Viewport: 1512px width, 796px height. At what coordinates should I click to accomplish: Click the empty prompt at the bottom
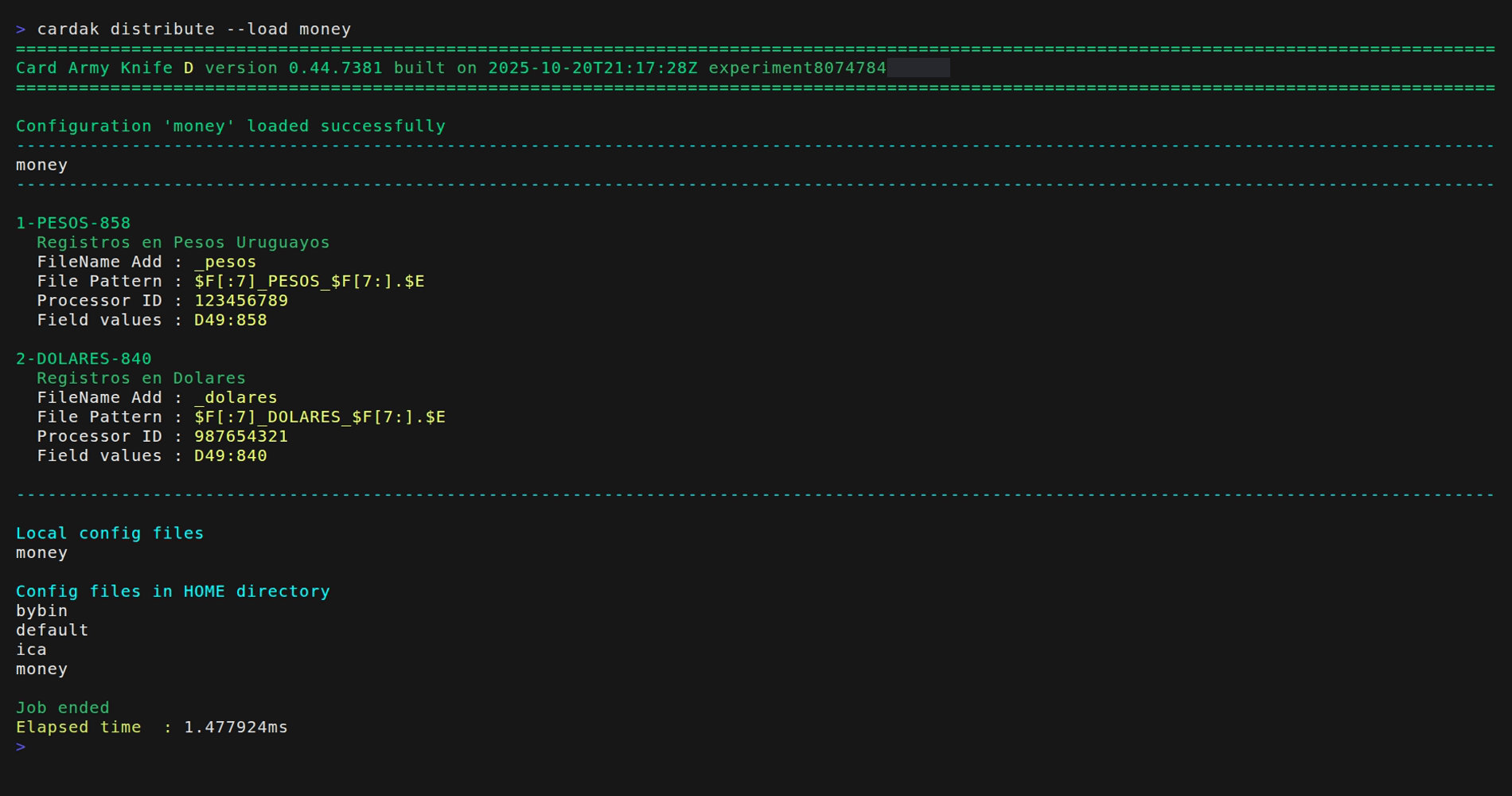tap(21, 747)
